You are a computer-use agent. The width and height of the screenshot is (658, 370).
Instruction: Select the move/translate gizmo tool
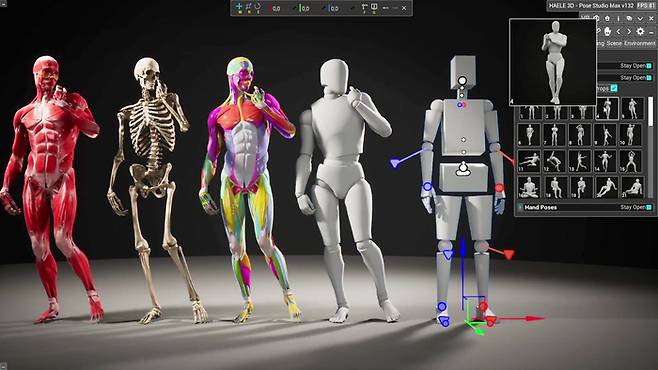point(239,7)
